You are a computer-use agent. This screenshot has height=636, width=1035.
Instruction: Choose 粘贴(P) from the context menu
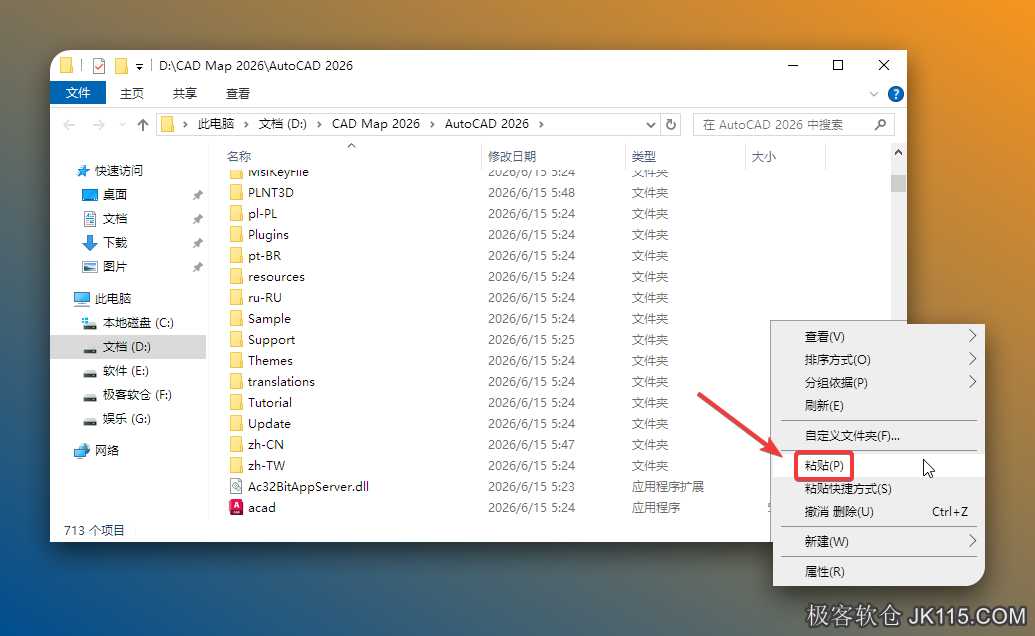click(879, 466)
